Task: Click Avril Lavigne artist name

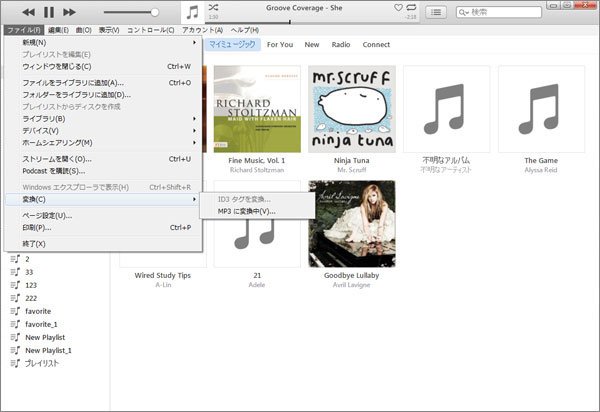Action: 351,285
